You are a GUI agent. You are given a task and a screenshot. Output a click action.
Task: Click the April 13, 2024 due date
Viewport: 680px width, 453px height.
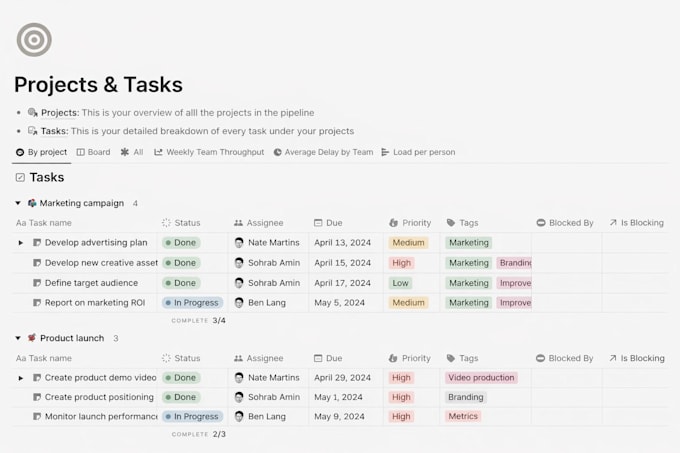coord(343,243)
